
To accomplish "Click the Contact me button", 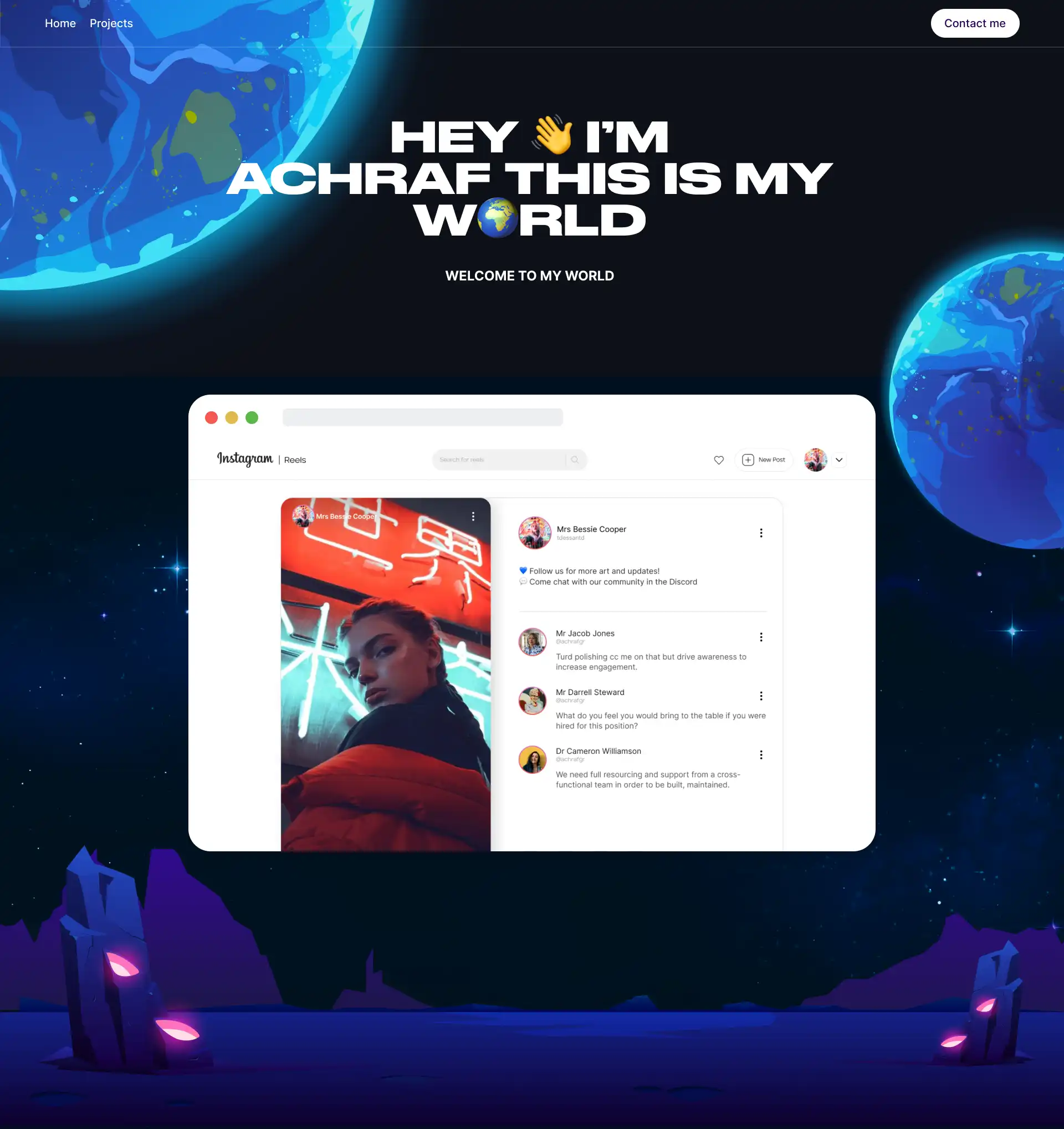I will [975, 23].
